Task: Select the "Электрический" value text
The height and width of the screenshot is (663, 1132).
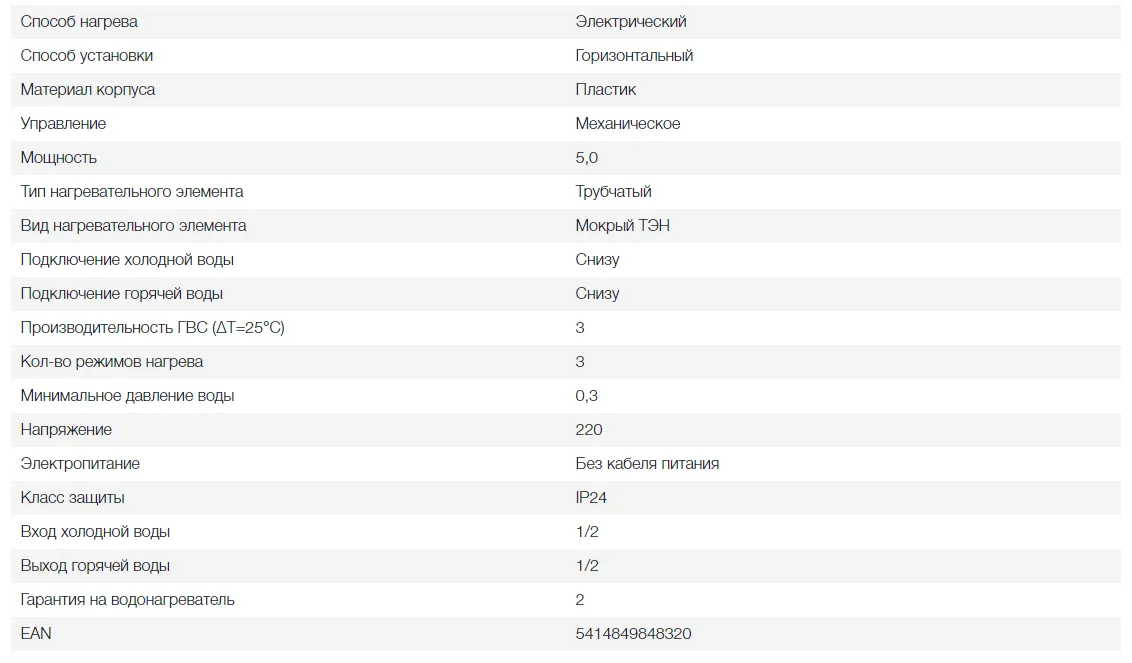Action: point(631,22)
